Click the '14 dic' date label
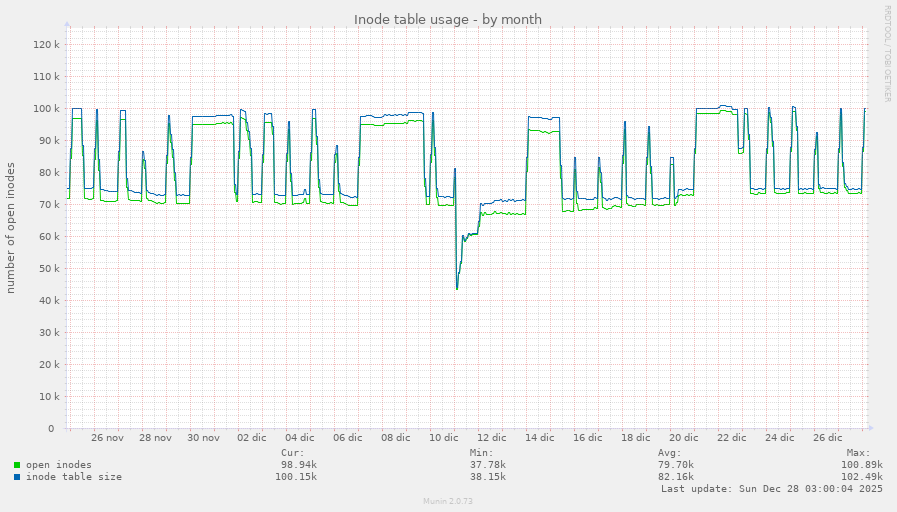 tap(540, 438)
